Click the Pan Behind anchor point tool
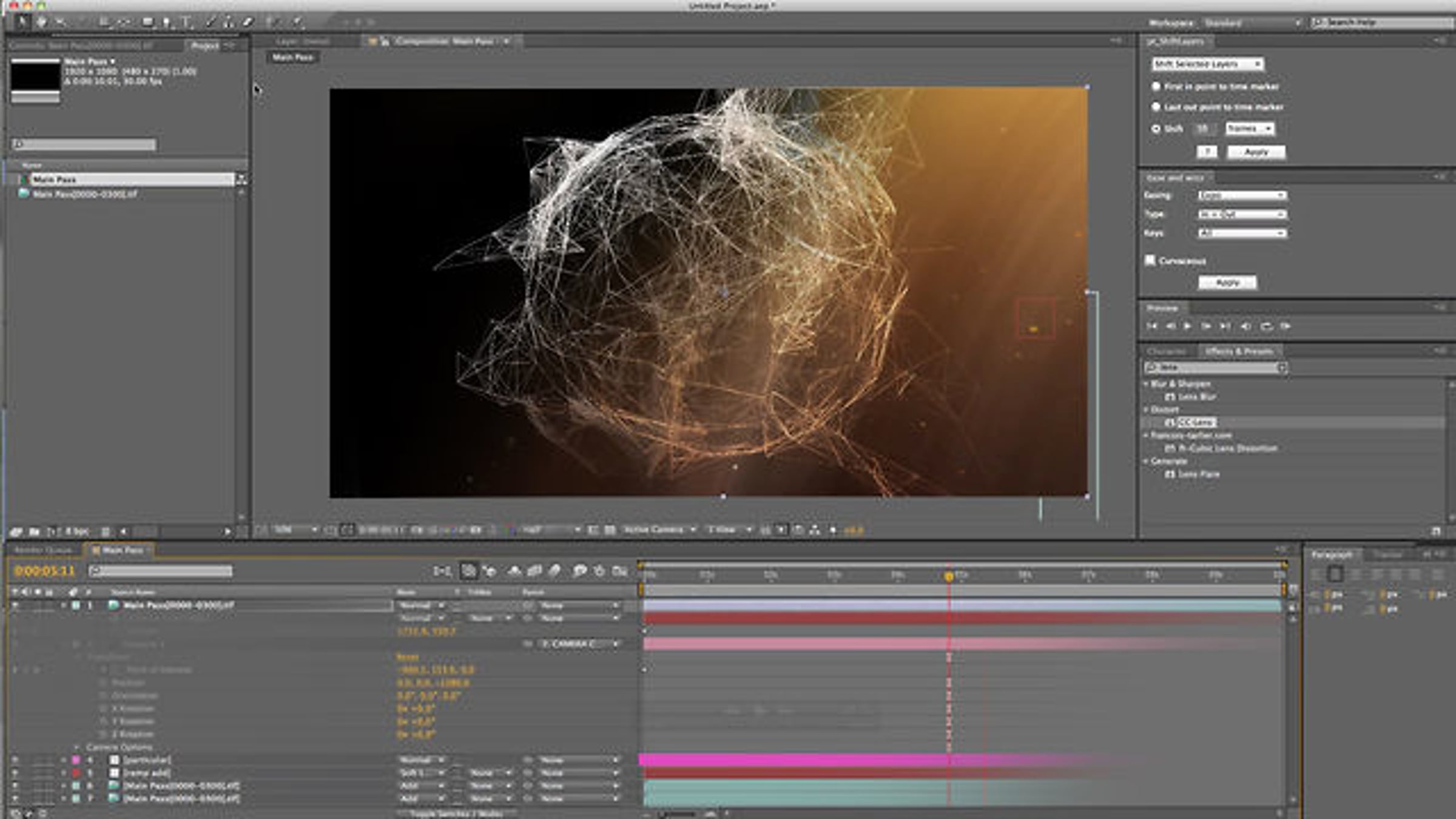This screenshot has height=819, width=1456. point(124,22)
